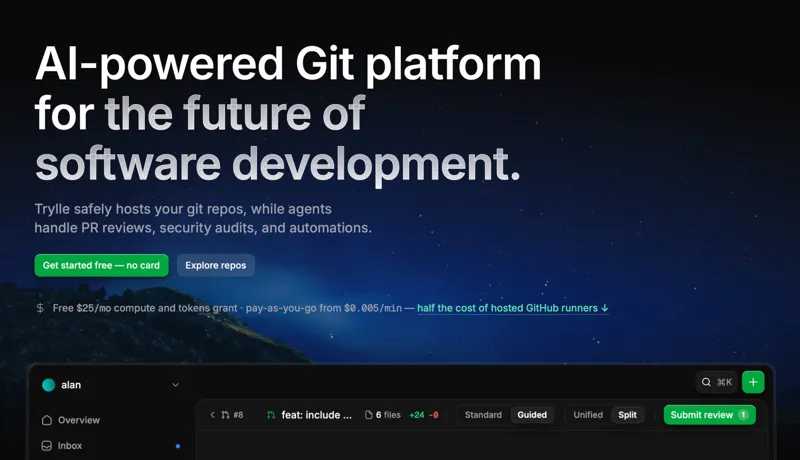Expand the alan account dropdown chevron
Viewport: 800px width, 460px height.
176,385
